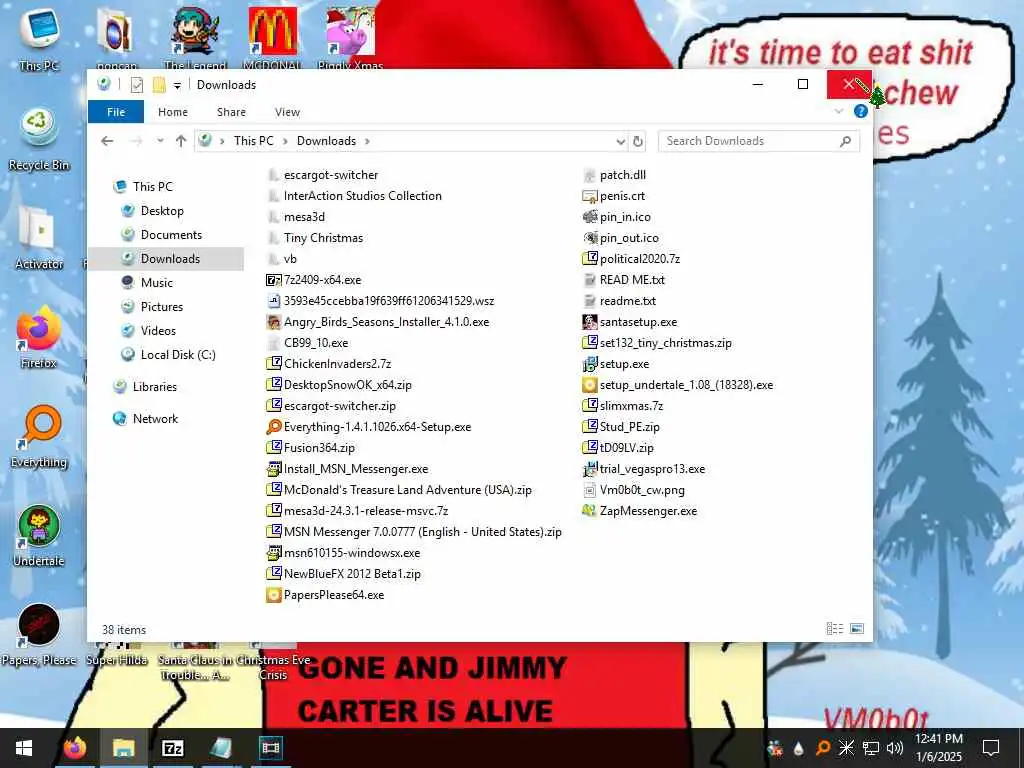This screenshot has width=1024, height=768.
Task: Click This PC in the address bar
Action: [x=253, y=141]
